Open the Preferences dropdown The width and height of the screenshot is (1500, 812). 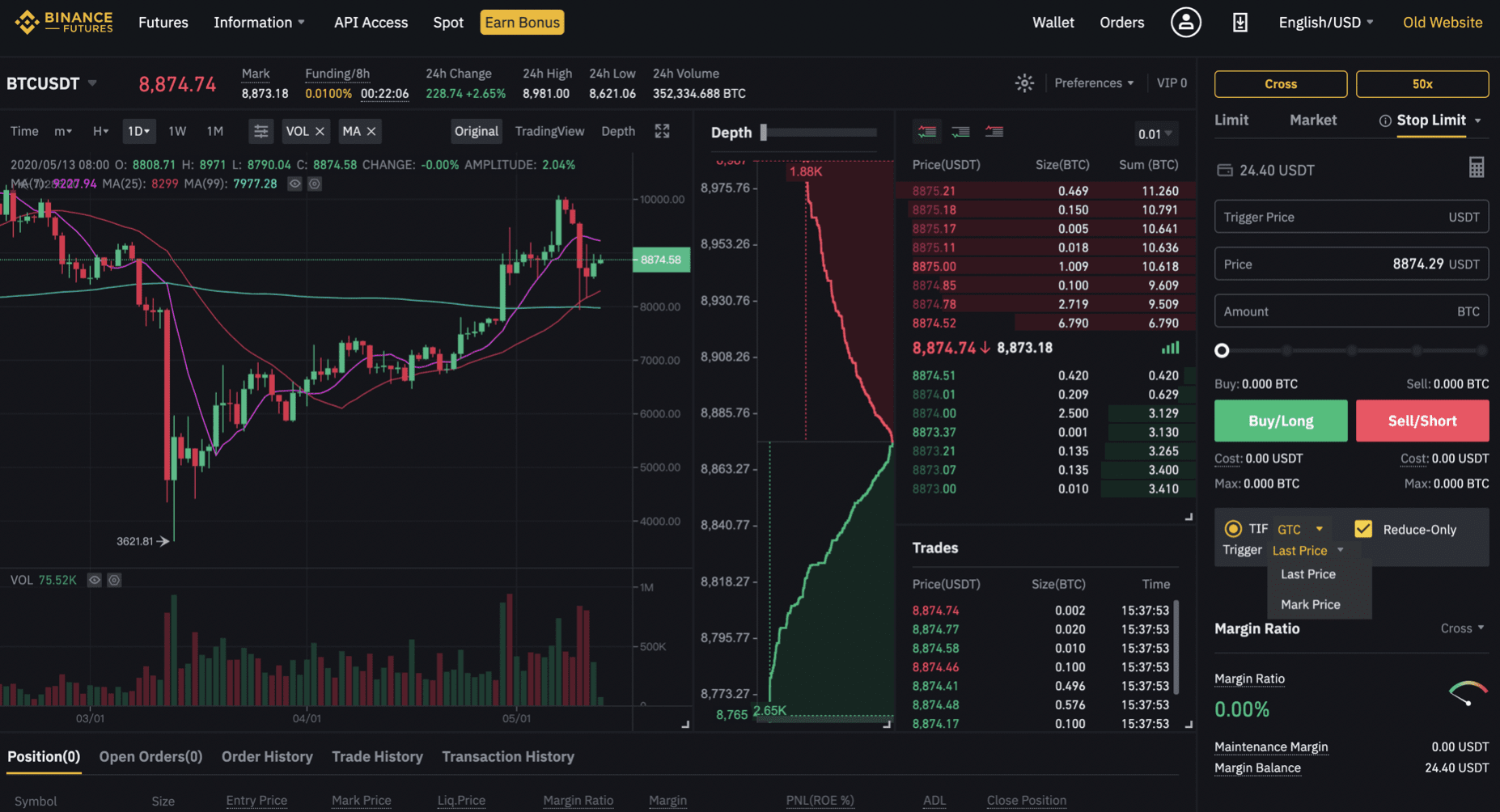pos(1094,82)
